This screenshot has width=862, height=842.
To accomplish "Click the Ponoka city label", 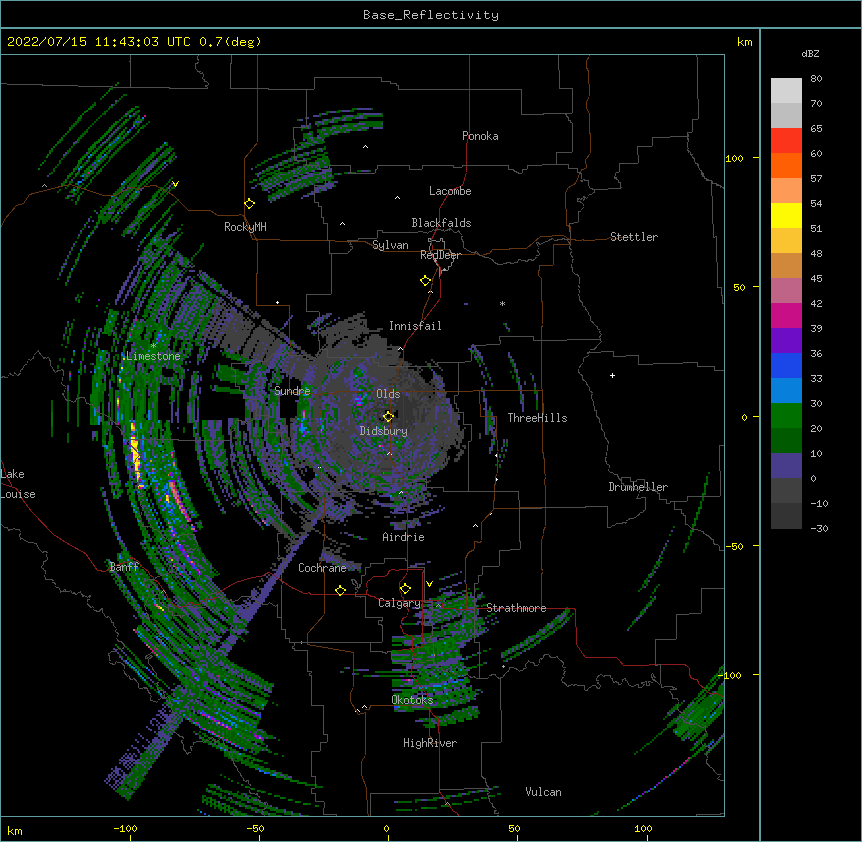I will point(480,136).
